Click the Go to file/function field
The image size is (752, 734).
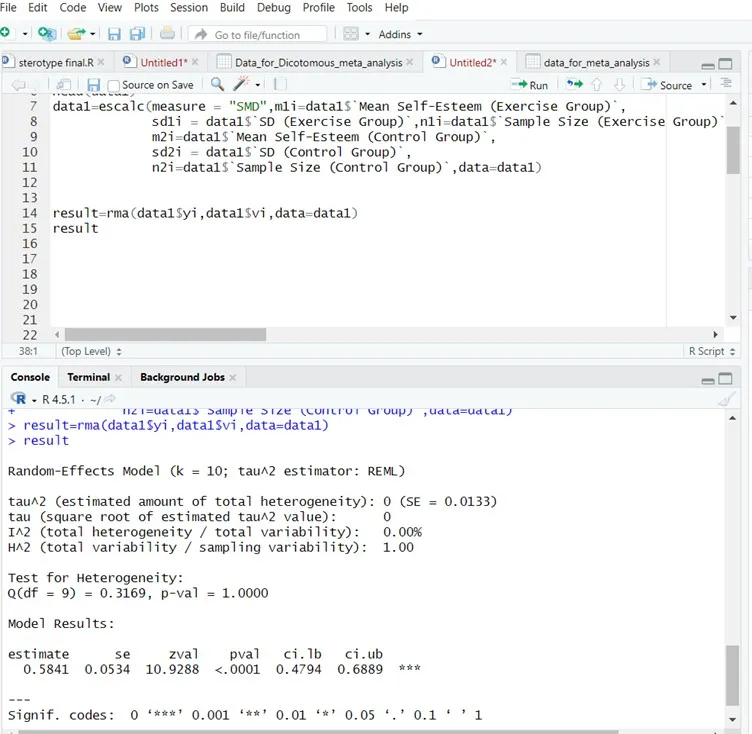point(258,35)
